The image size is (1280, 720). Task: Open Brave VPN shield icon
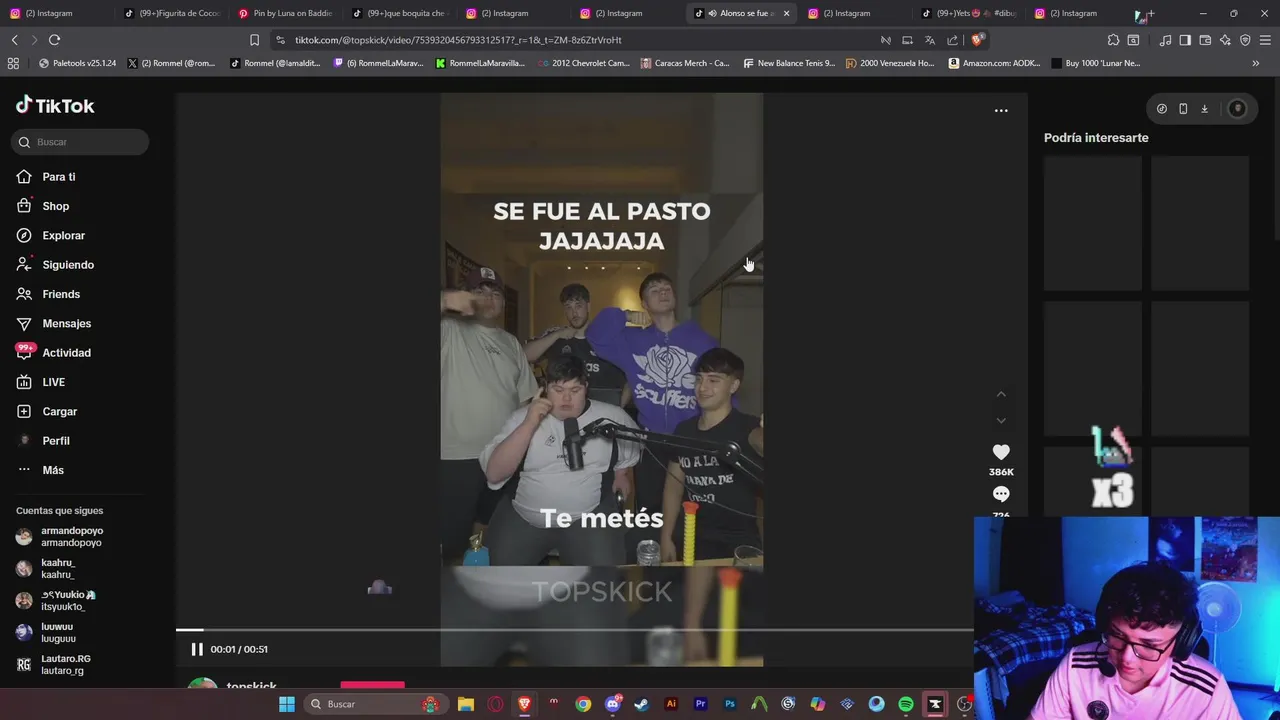pos(1245,40)
